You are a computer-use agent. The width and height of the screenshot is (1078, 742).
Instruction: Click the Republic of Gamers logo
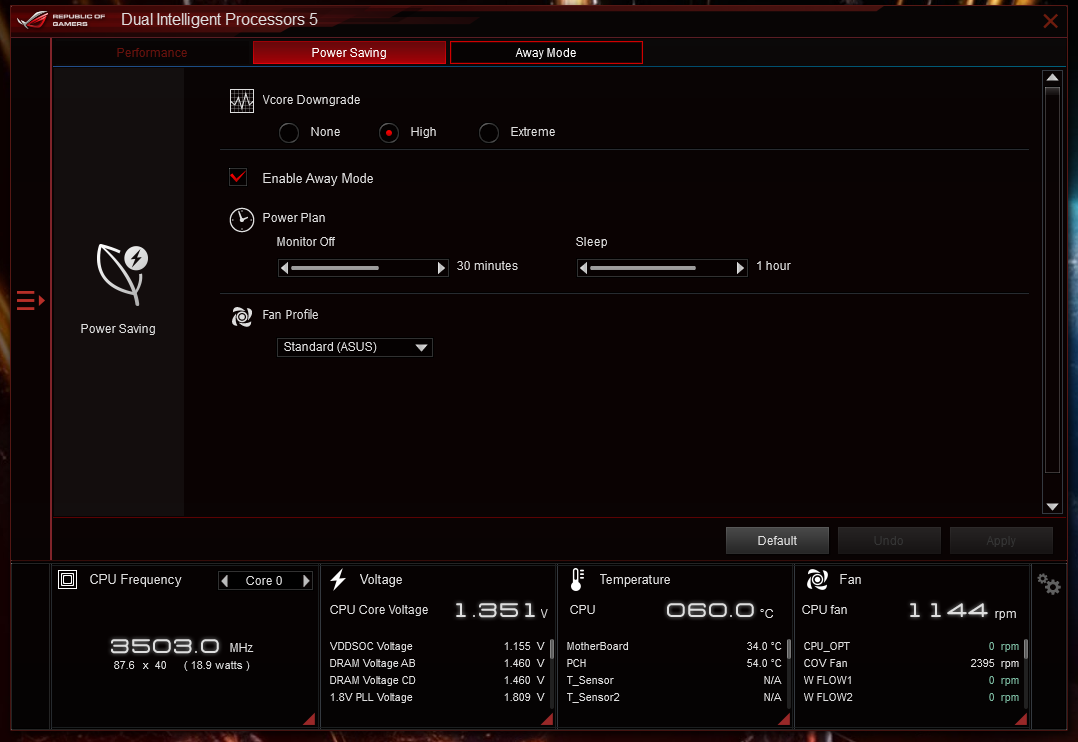(x=61, y=19)
